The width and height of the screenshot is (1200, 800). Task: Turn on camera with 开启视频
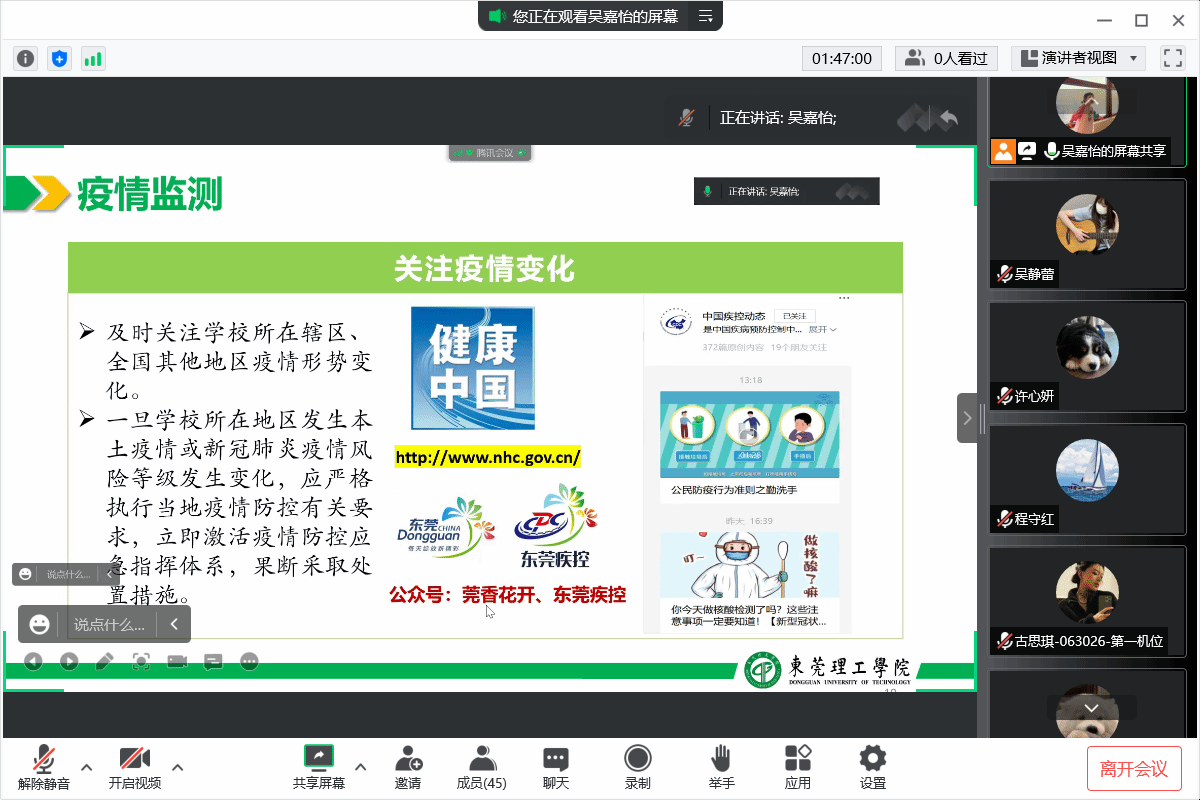point(135,767)
